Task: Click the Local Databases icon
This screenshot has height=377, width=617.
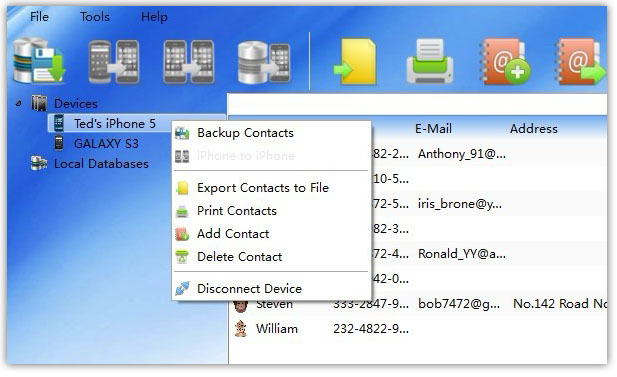Action: point(39,163)
